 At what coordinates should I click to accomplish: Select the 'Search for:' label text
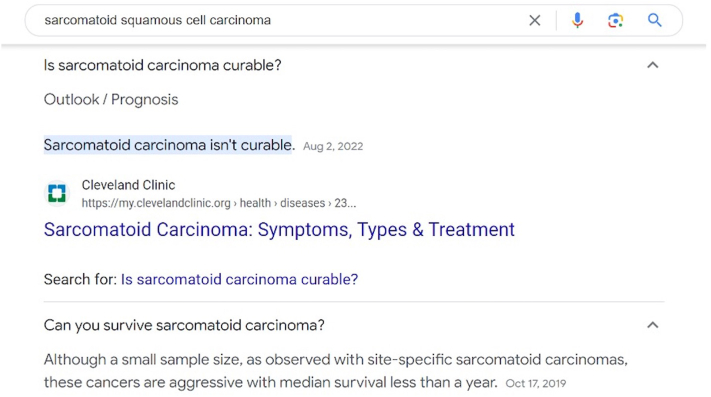click(x=80, y=279)
